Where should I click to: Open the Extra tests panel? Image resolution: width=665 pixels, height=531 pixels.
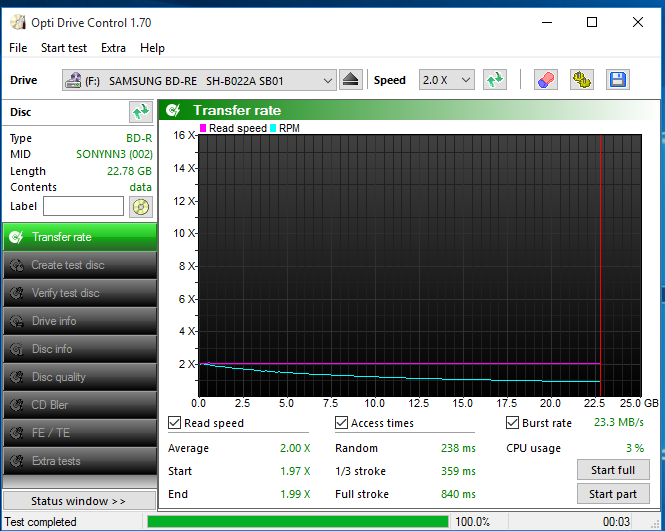pos(80,461)
